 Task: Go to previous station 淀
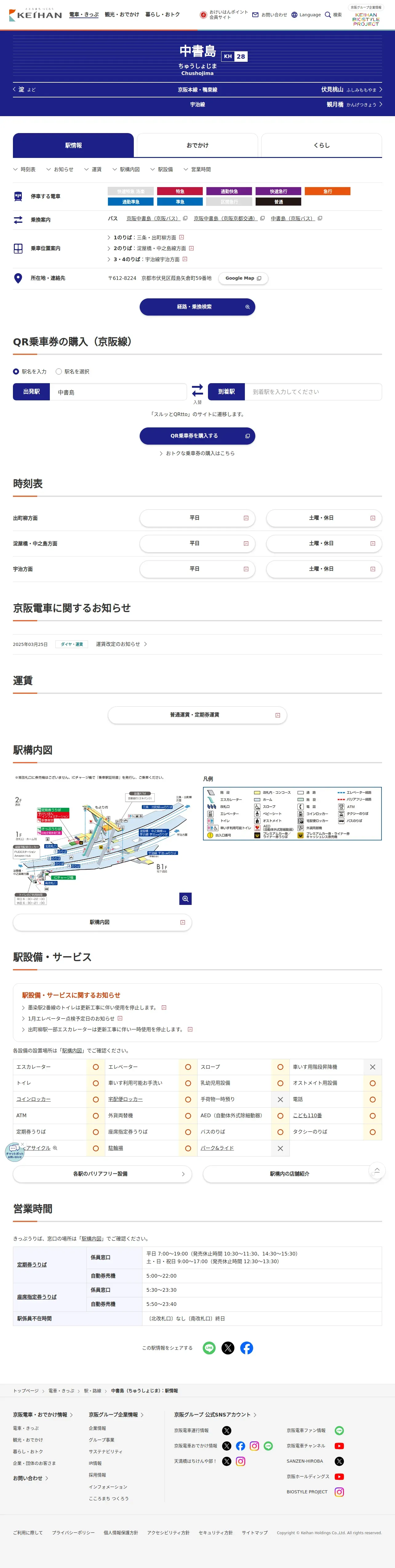(24, 89)
